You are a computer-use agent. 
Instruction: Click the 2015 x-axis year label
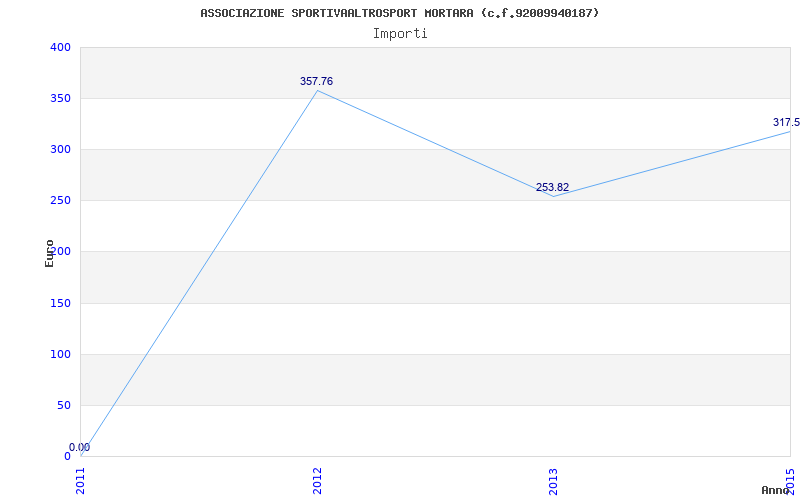coord(791,481)
